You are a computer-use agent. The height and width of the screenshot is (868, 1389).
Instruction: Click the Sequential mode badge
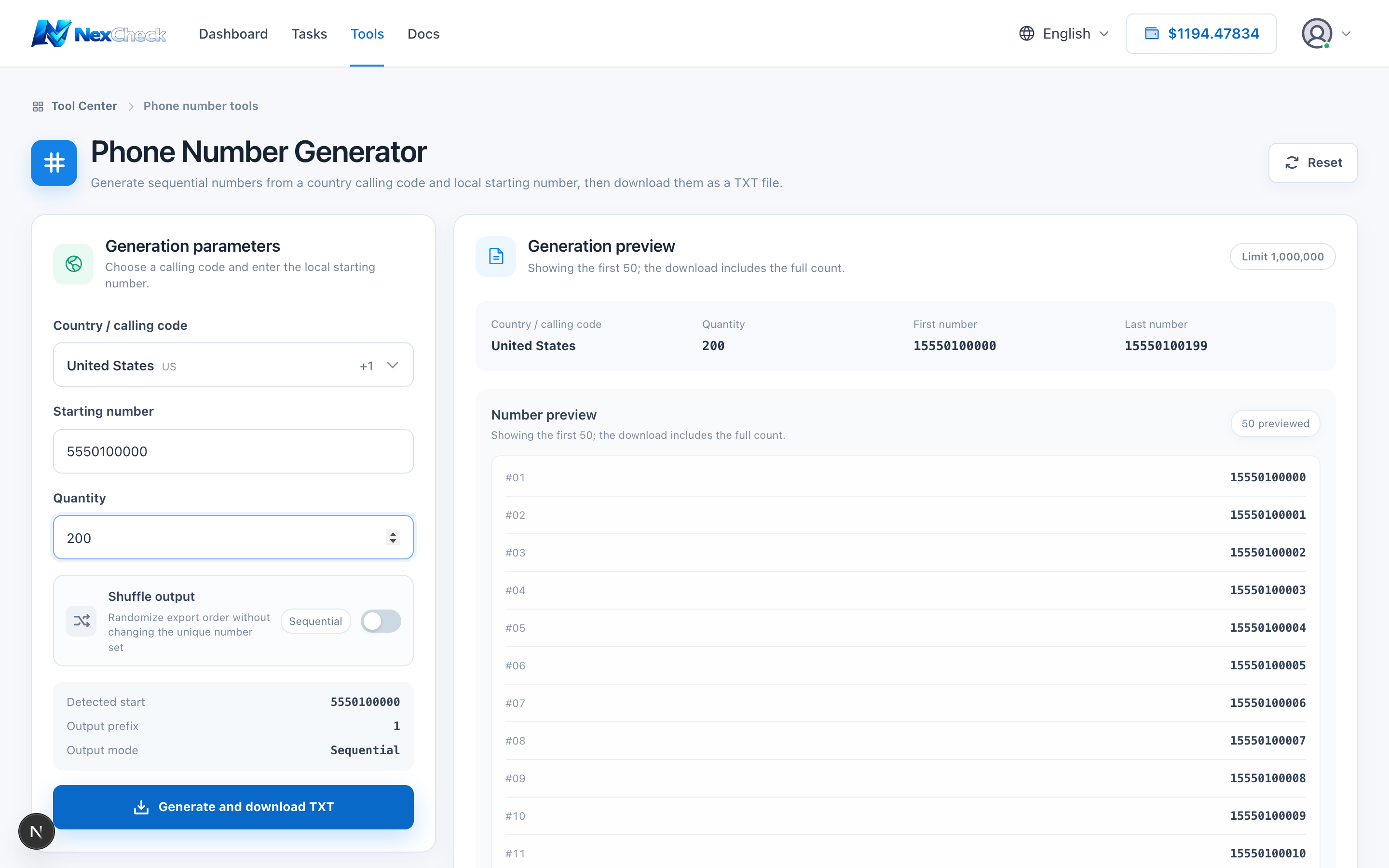click(315, 621)
